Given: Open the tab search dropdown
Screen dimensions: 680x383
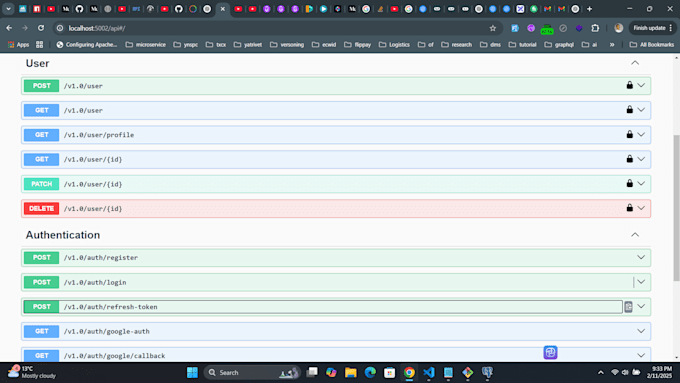Looking at the screenshot, I should coord(8,9).
